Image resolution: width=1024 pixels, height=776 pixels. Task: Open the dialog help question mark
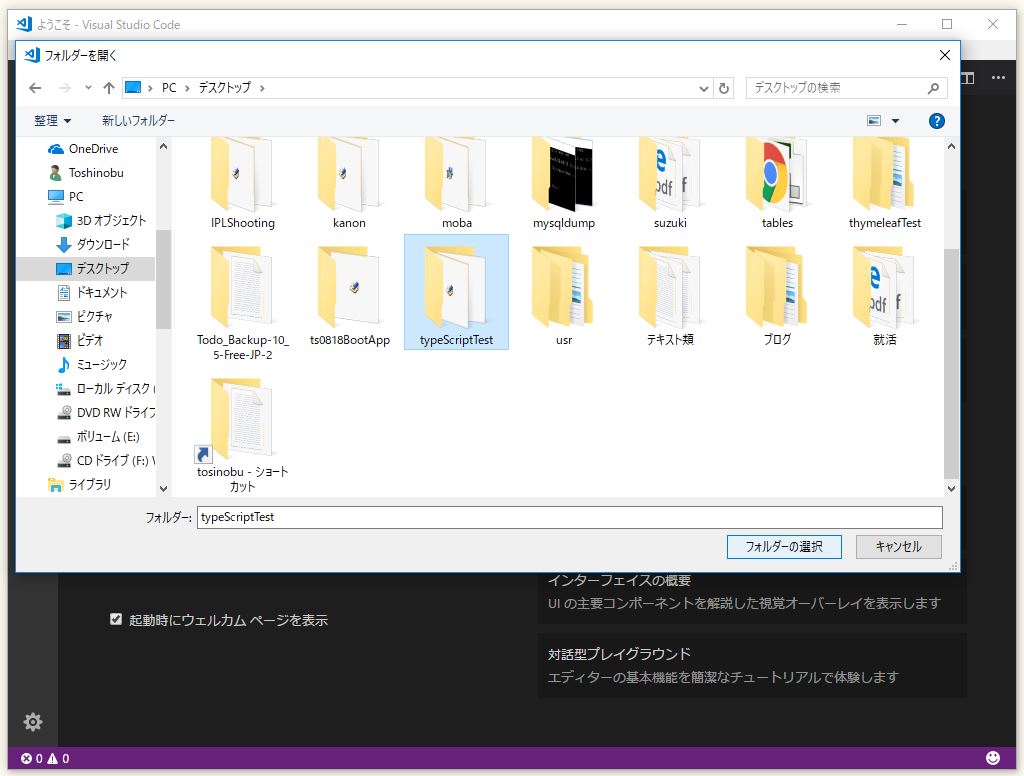pyautogui.click(x=936, y=120)
